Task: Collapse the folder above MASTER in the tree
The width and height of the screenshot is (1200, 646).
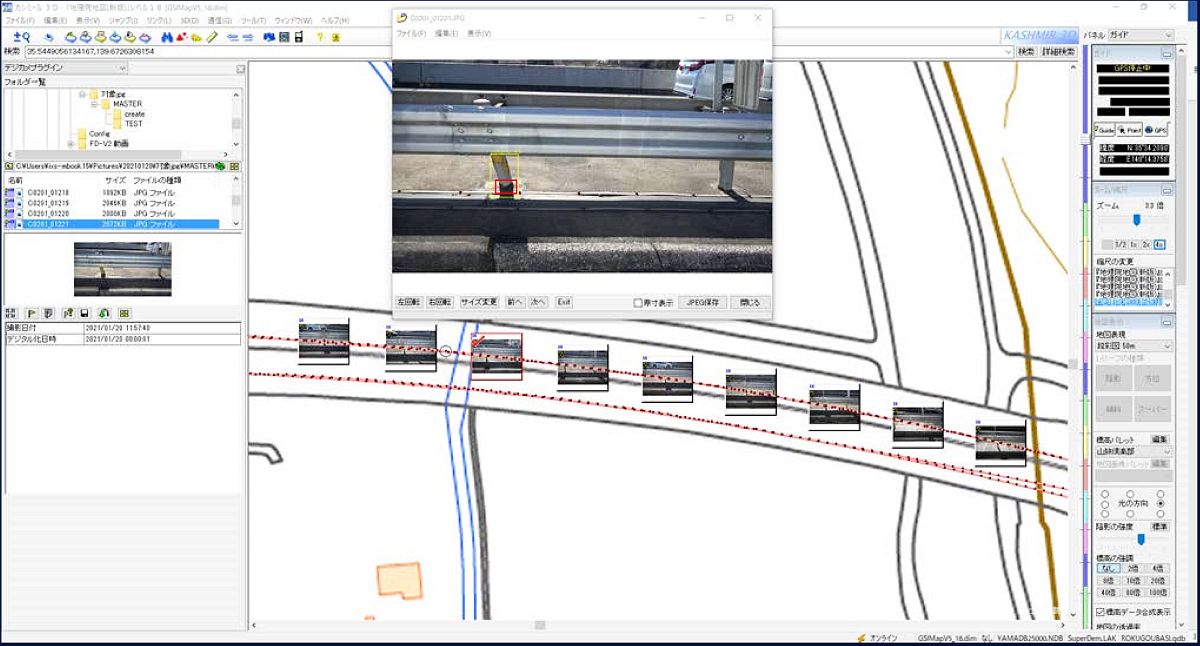Action: (x=82, y=93)
